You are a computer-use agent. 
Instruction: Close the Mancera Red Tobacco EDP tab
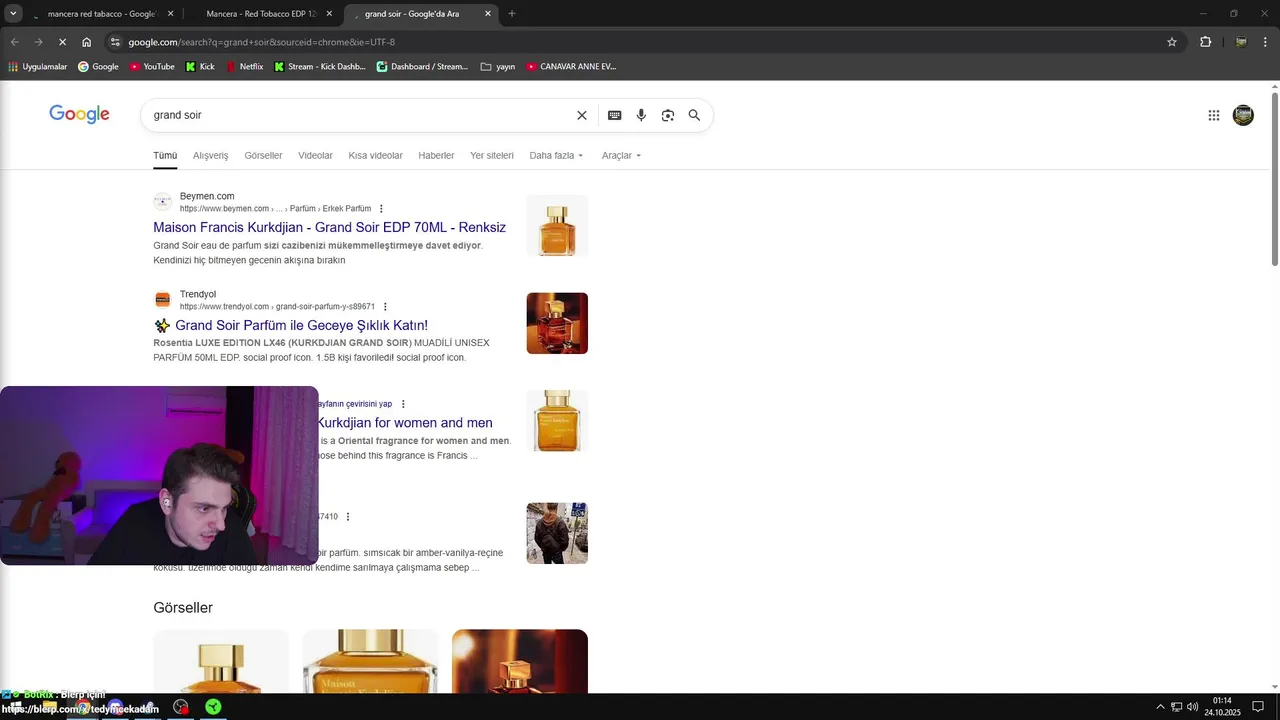(x=329, y=14)
